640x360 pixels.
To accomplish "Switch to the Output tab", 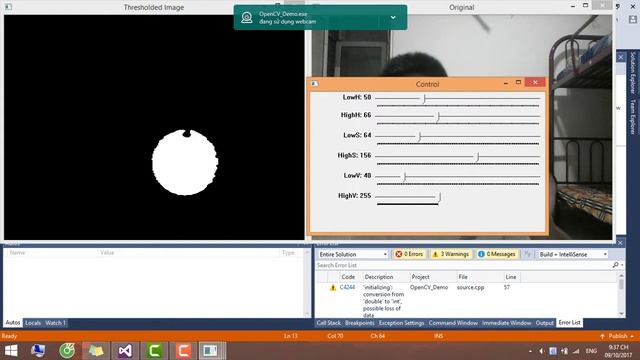I will pos(544,323).
